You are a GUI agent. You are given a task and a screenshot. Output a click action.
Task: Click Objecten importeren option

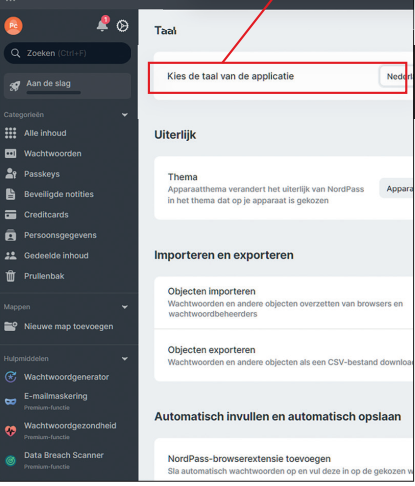[283, 302]
